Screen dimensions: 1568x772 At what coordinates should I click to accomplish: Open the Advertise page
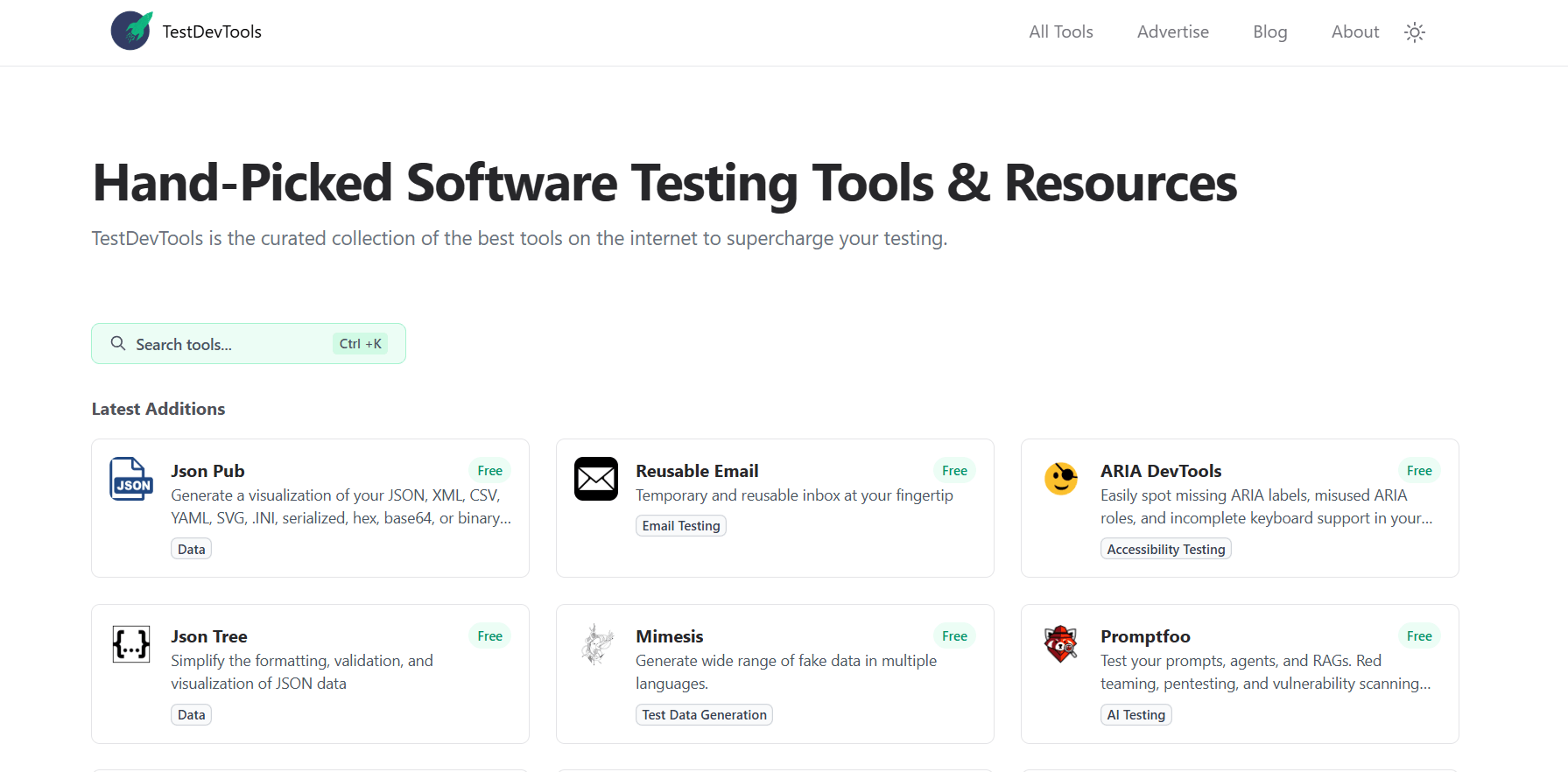tap(1173, 32)
